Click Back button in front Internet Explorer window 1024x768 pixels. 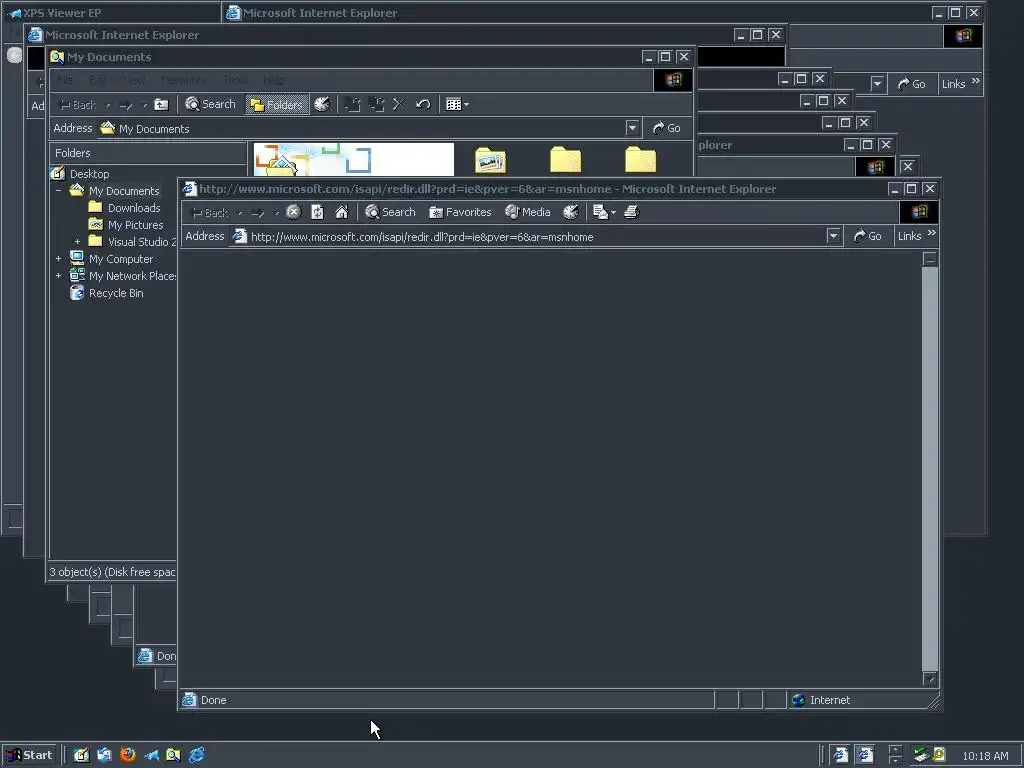(x=209, y=213)
